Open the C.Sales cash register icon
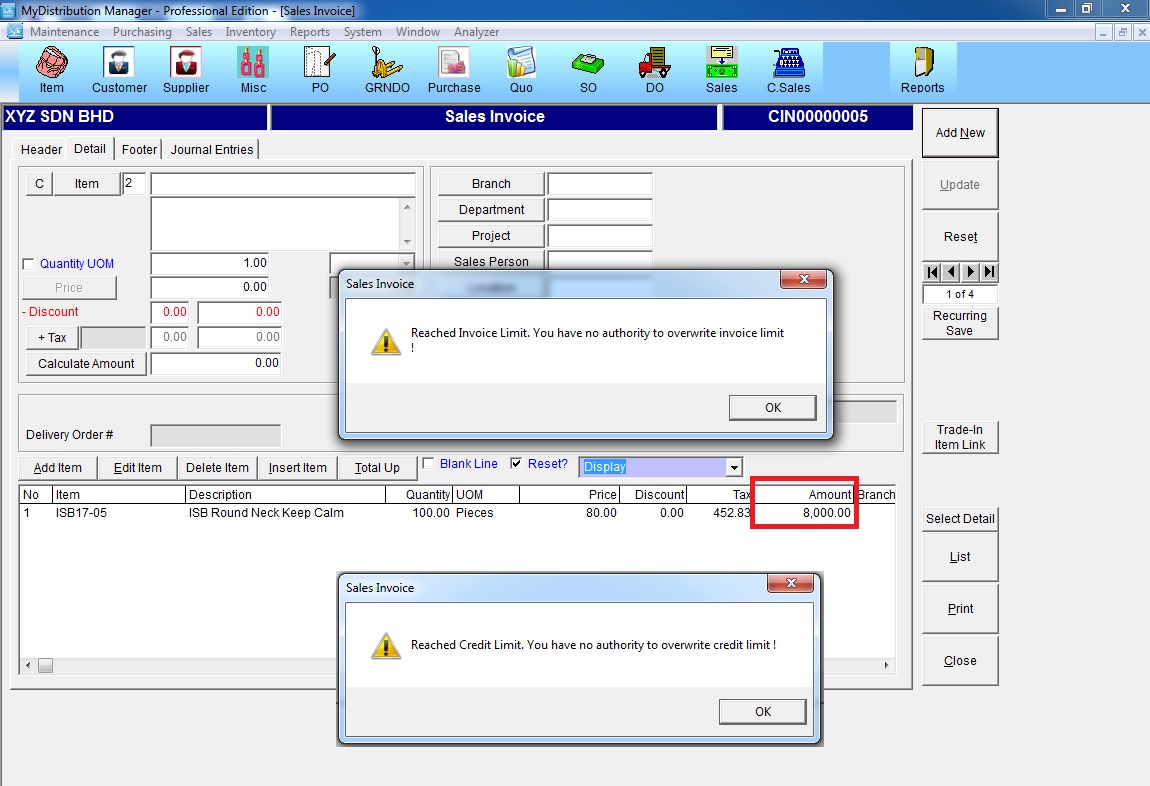1150x786 pixels. click(x=788, y=70)
